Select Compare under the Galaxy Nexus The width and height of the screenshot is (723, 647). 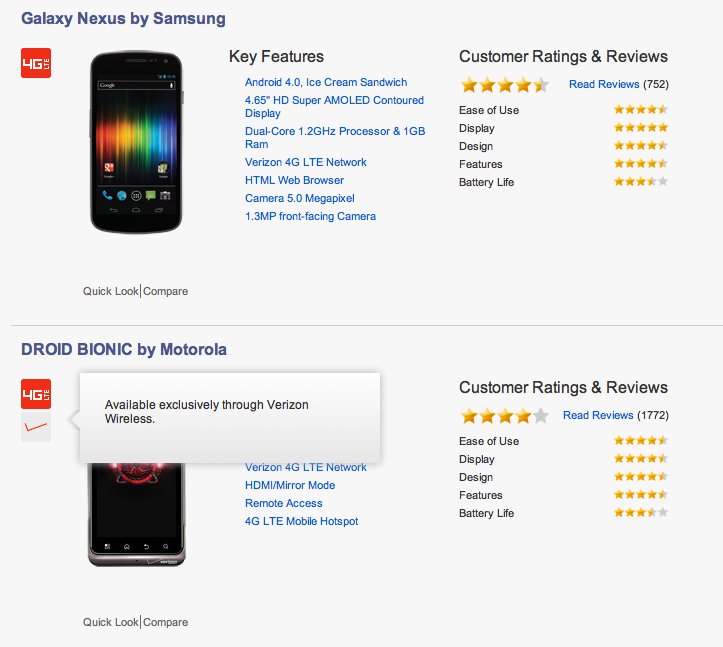(x=166, y=291)
